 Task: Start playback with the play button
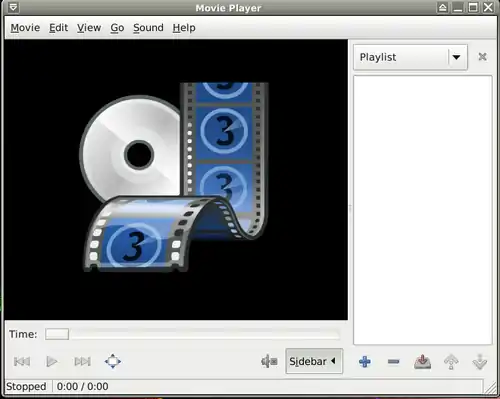[52, 361]
